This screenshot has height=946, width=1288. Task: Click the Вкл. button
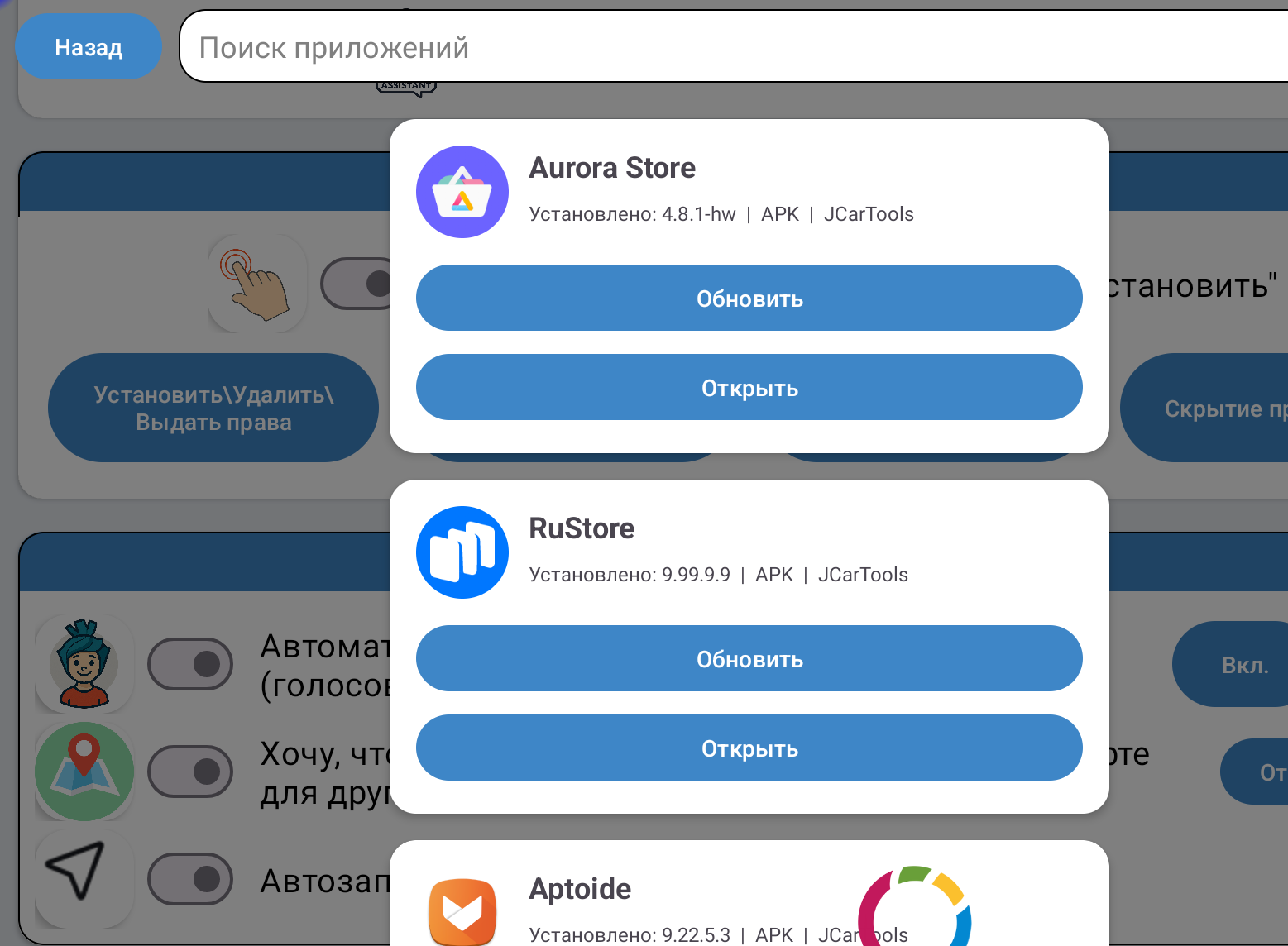tap(1230, 664)
